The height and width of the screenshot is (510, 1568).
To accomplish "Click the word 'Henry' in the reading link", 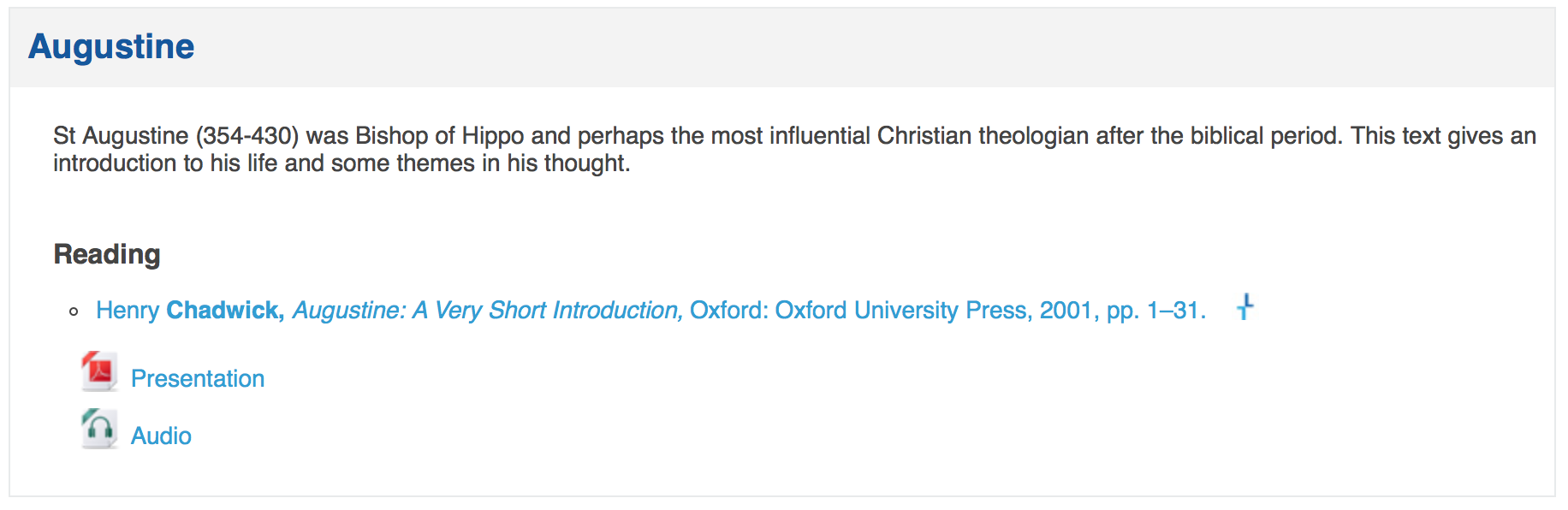I will point(128,311).
